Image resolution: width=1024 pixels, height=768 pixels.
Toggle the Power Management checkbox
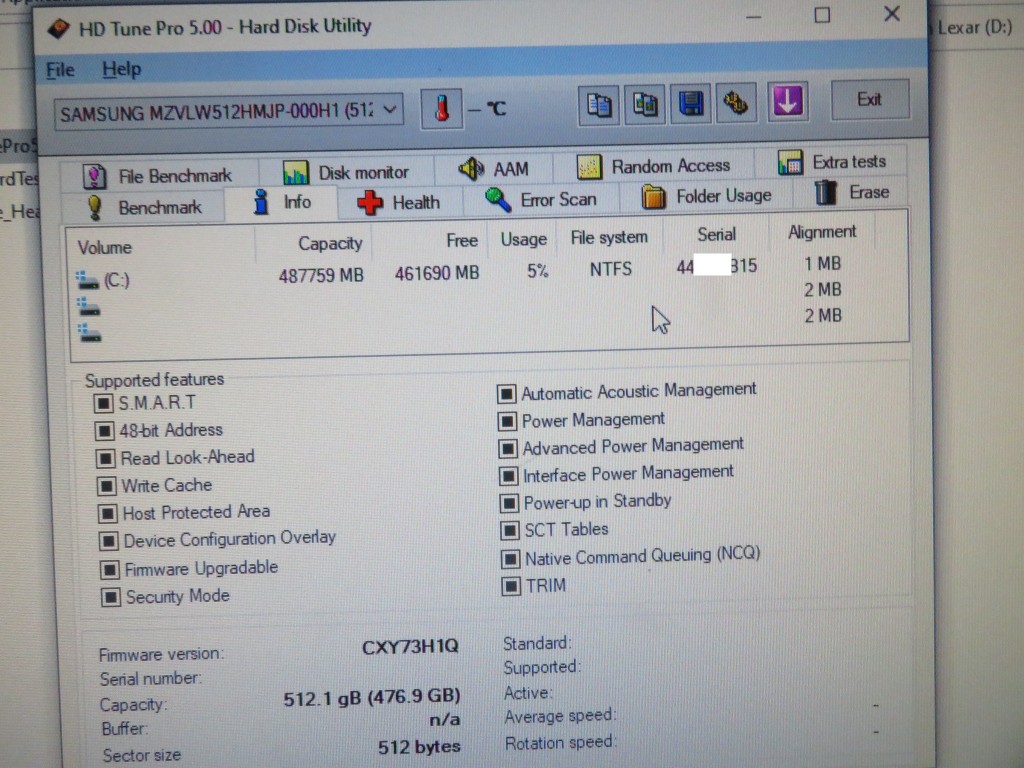point(507,421)
